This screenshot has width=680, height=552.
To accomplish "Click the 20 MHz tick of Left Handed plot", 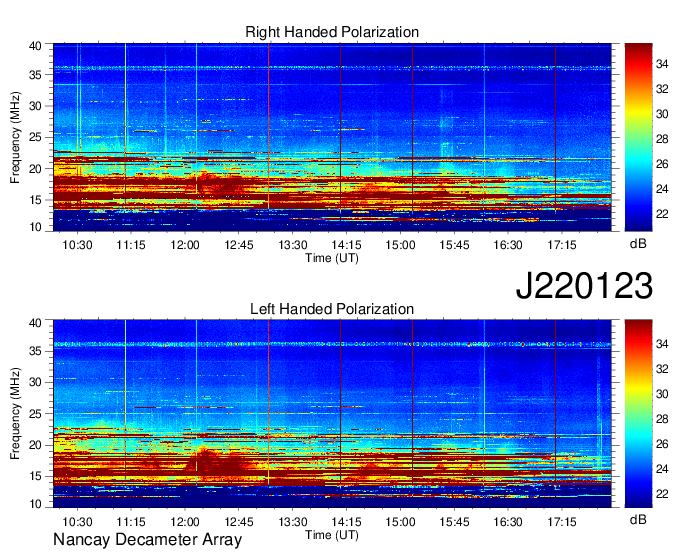I will tap(35, 445).
